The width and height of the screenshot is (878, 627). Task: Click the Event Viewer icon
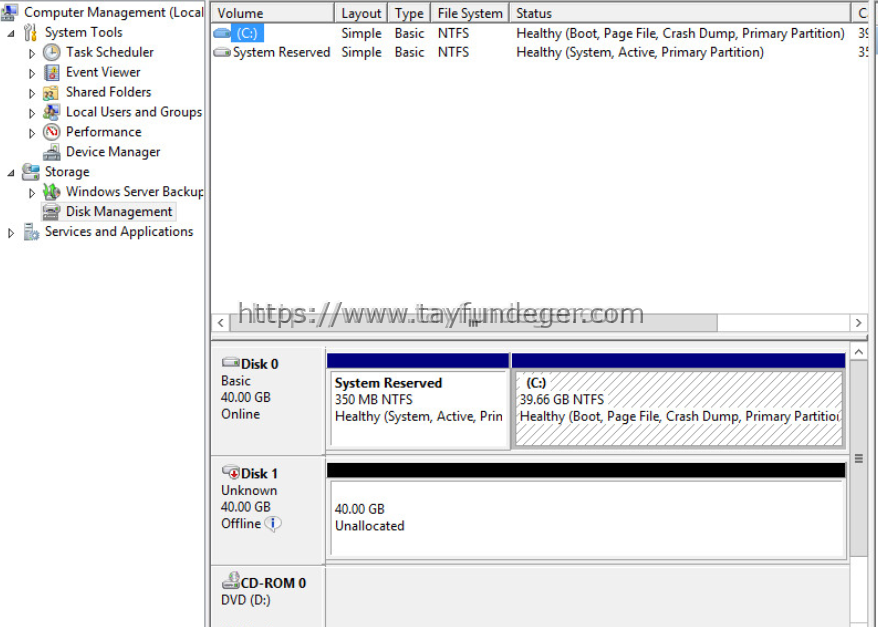pyautogui.click(x=52, y=72)
